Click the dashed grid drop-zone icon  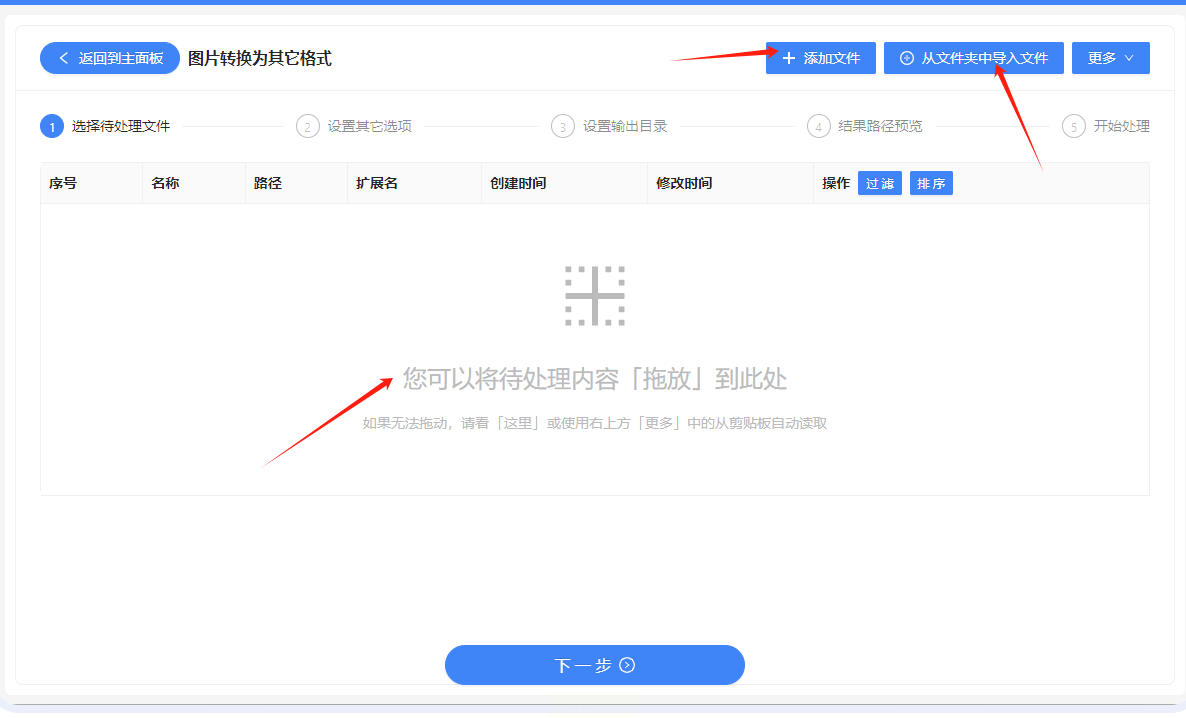click(595, 296)
